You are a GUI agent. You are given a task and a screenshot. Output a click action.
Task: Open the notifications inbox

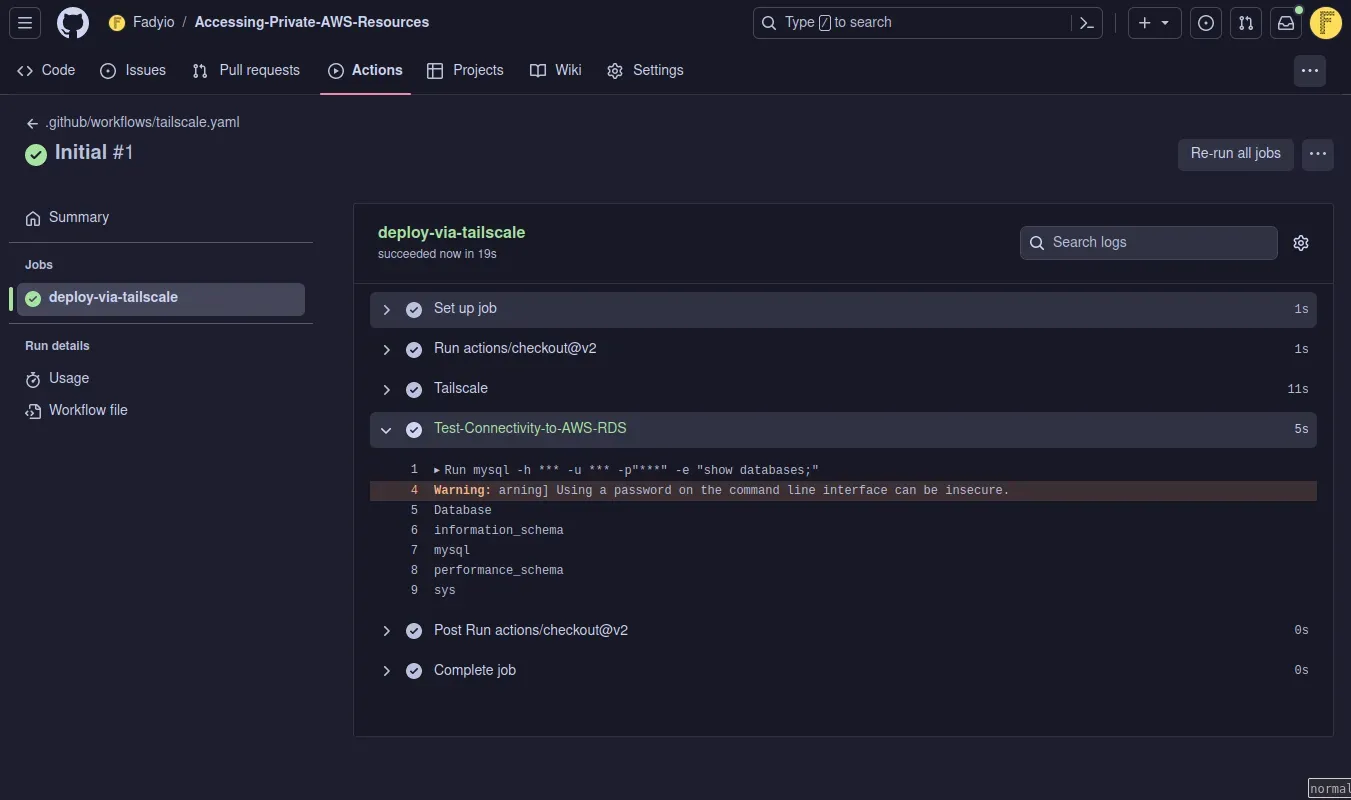[1286, 23]
